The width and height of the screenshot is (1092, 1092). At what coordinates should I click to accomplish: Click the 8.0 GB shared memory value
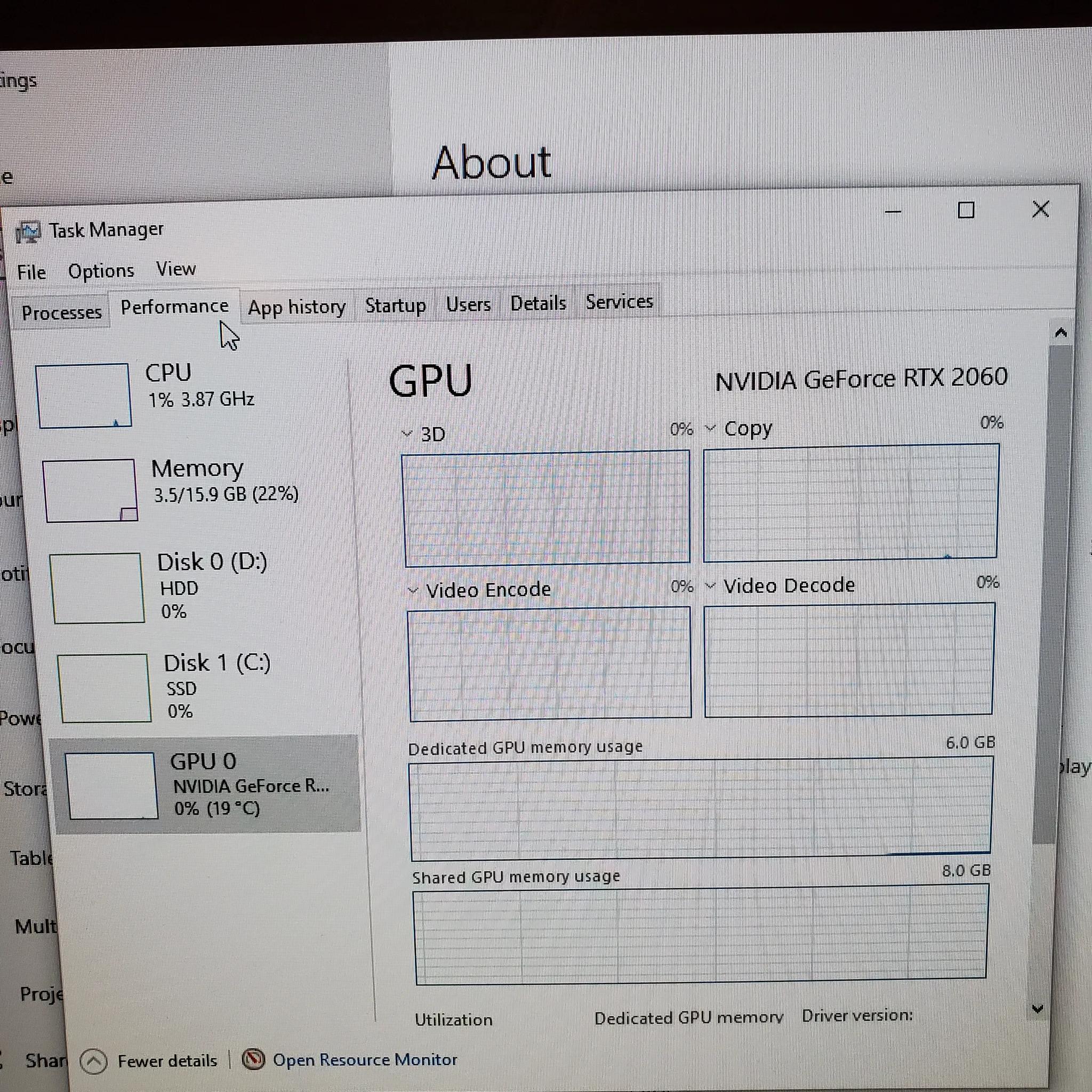point(967,870)
